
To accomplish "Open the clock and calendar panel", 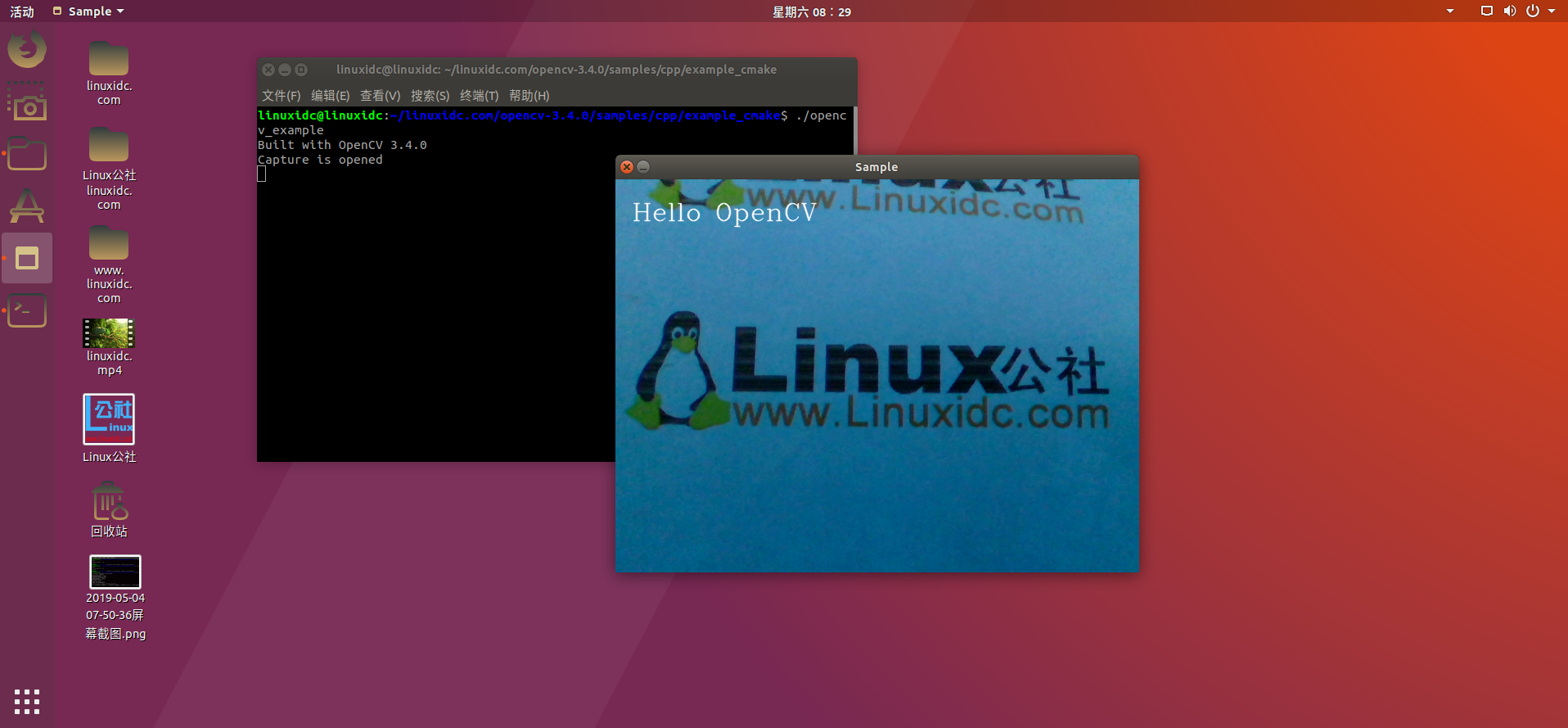I will pyautogui.click(x=812, y=11).
